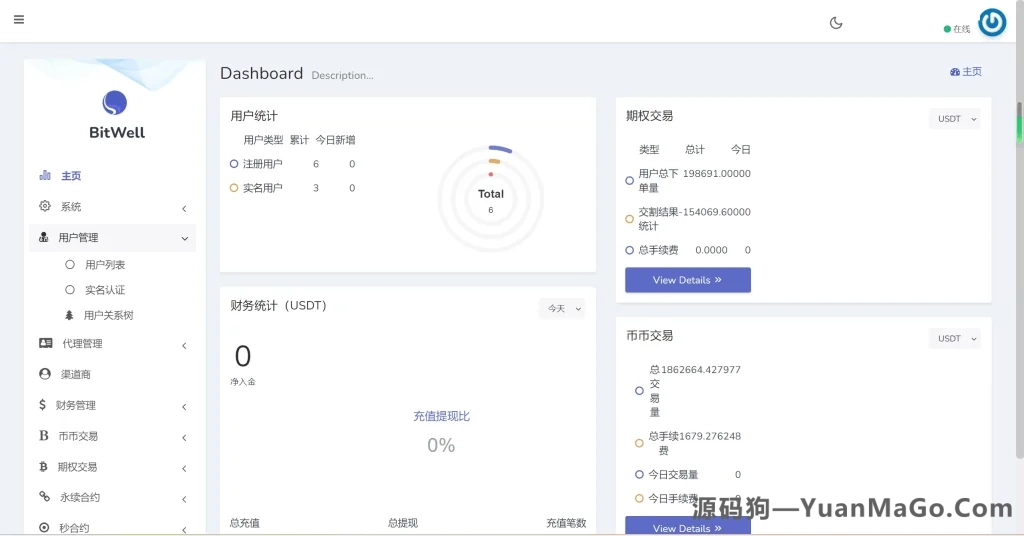Click the BitWell brand name
Screen dimensions: 1024x536
(x=117, y=133)
